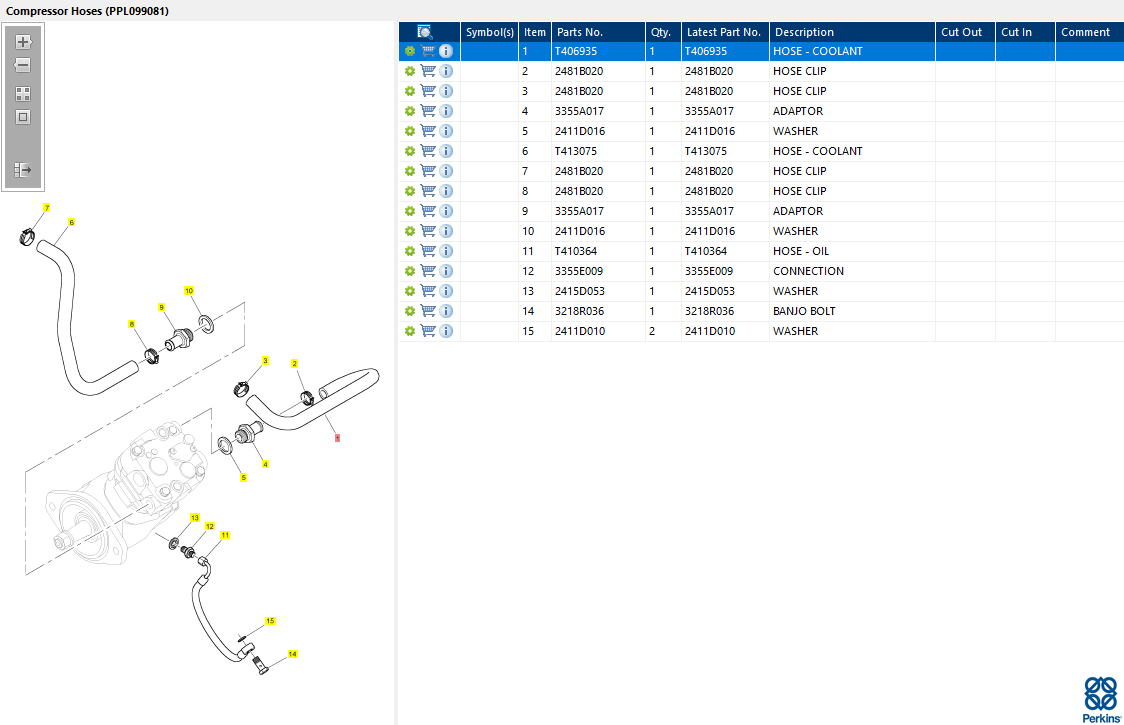1124x725 pixels.
Task: Open info for item 7 hose clip
Action: [446, 171]
